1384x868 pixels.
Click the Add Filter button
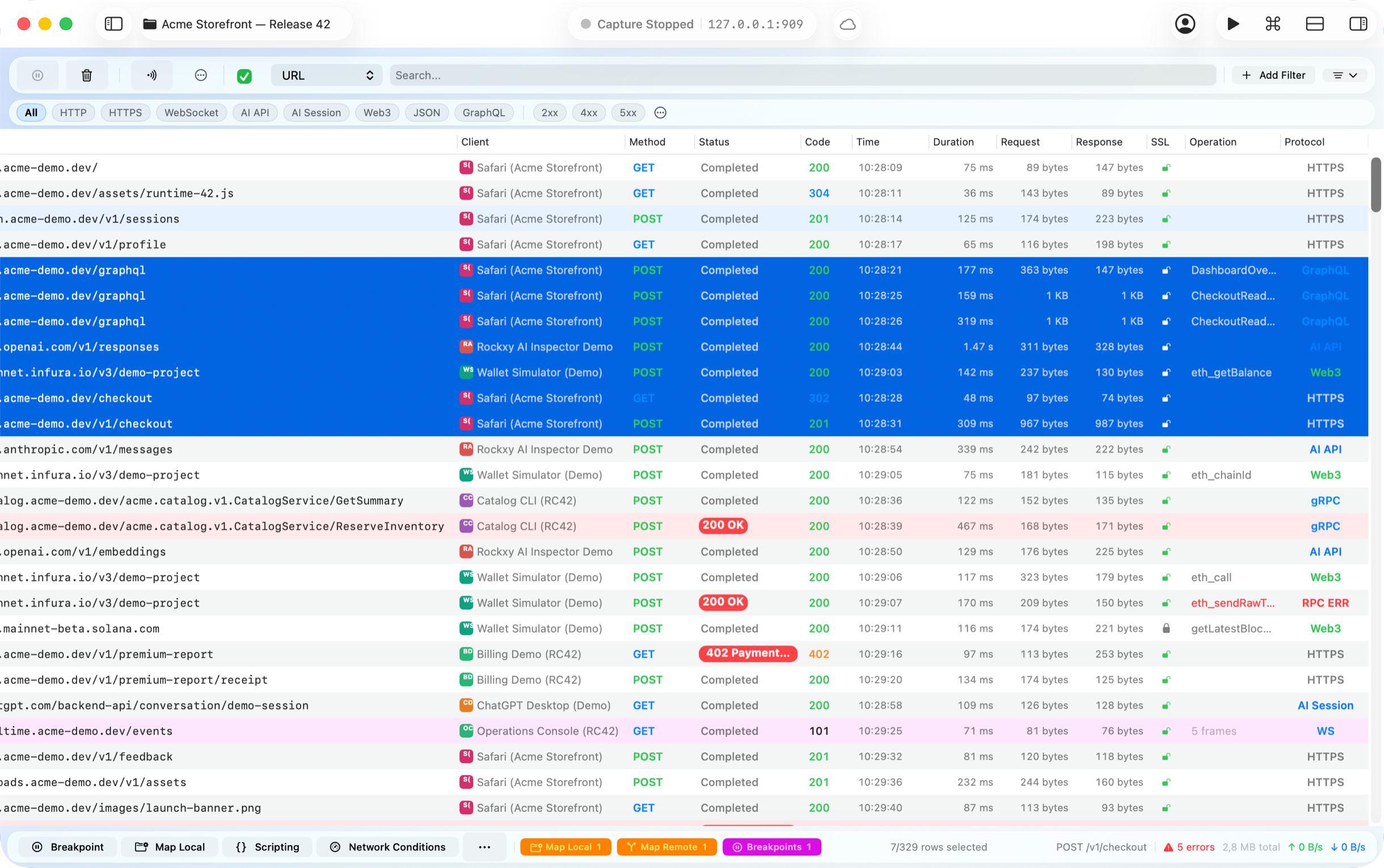point(1273,75)
